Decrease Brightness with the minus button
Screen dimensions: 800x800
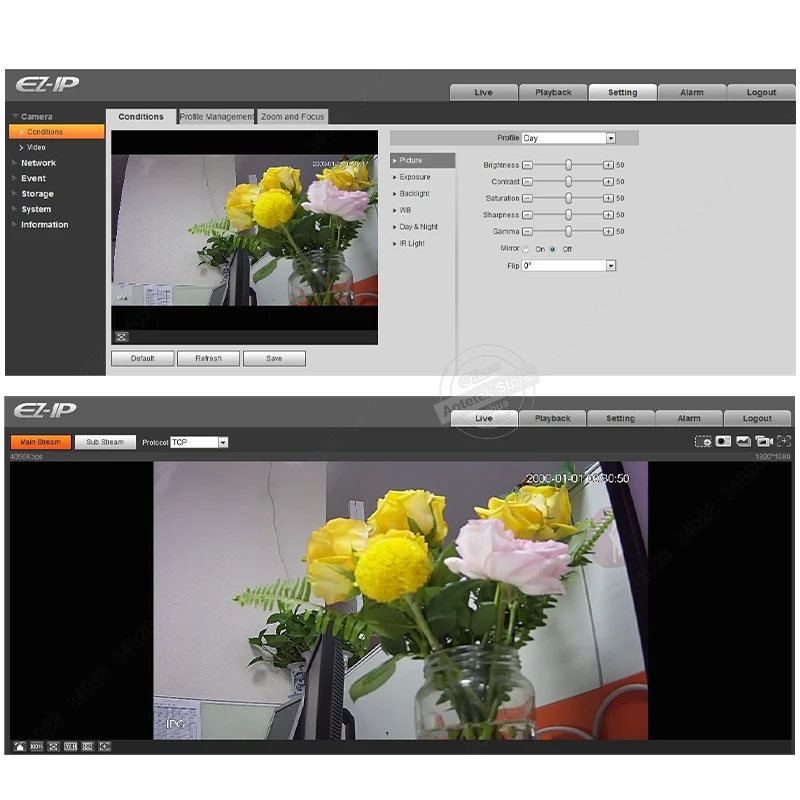coord(528,165)
